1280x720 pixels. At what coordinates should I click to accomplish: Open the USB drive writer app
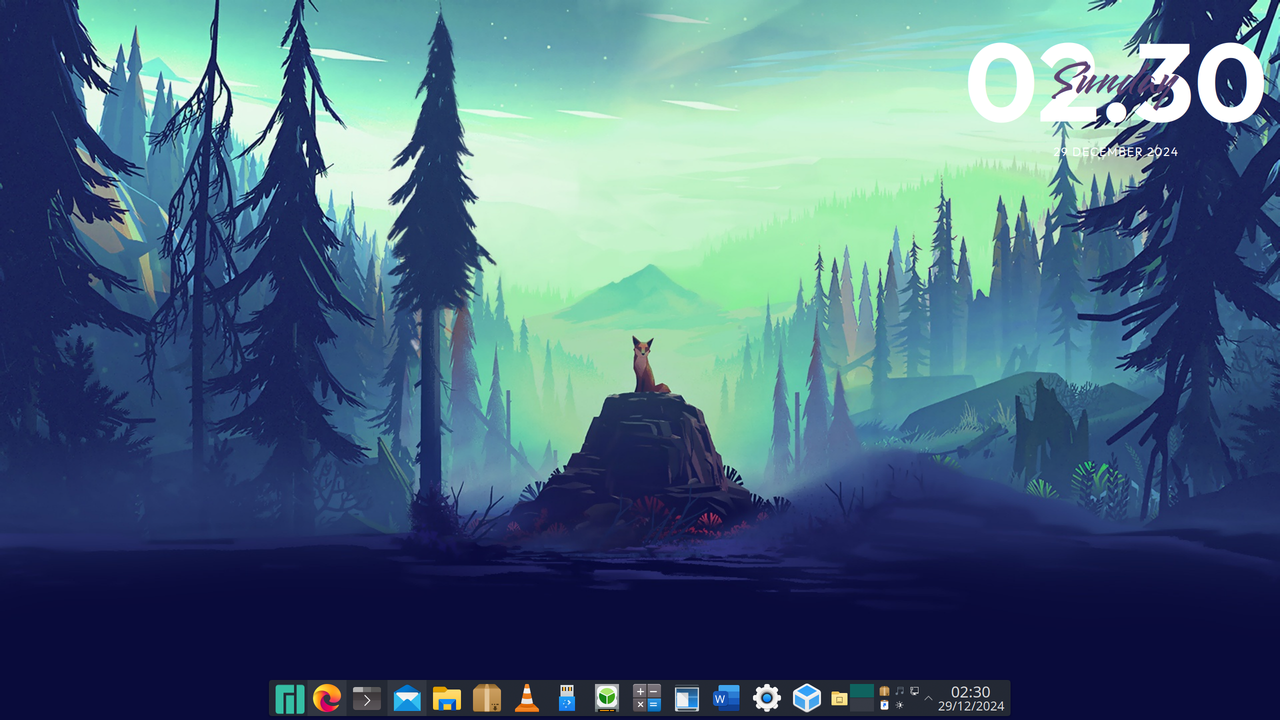coord(567,698)
